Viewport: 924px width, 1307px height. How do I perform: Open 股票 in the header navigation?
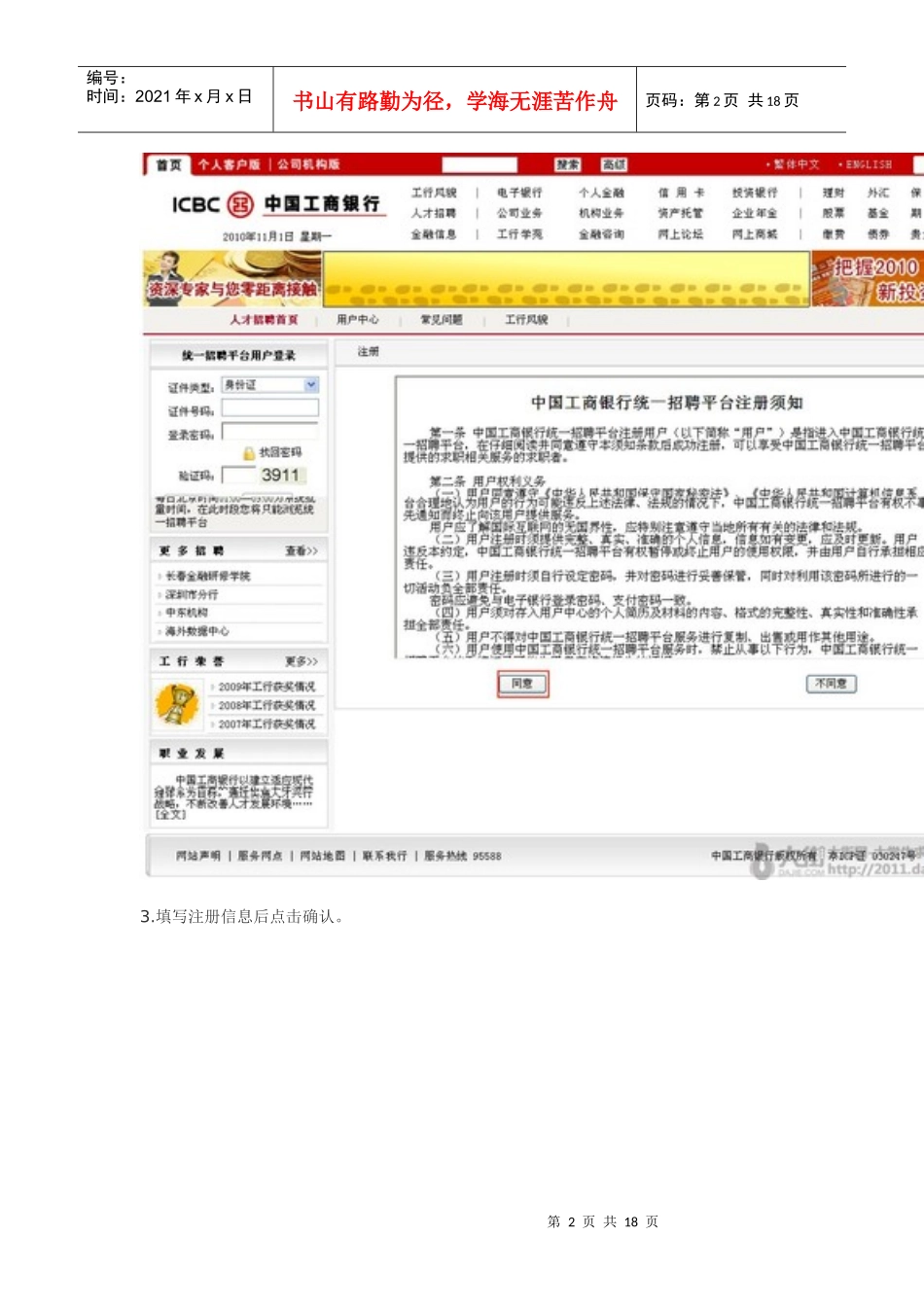point(834,214)
